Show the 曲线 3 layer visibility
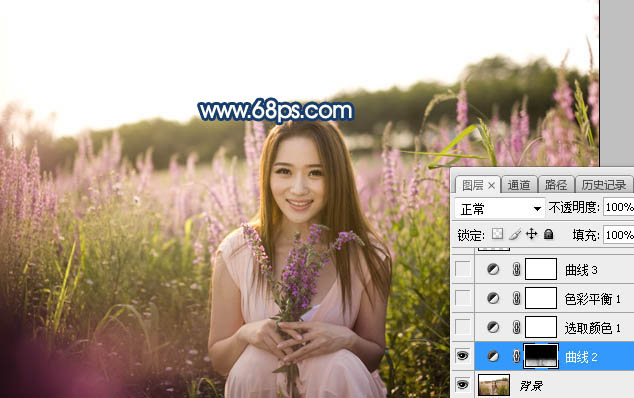 click(x=463, y=269)
